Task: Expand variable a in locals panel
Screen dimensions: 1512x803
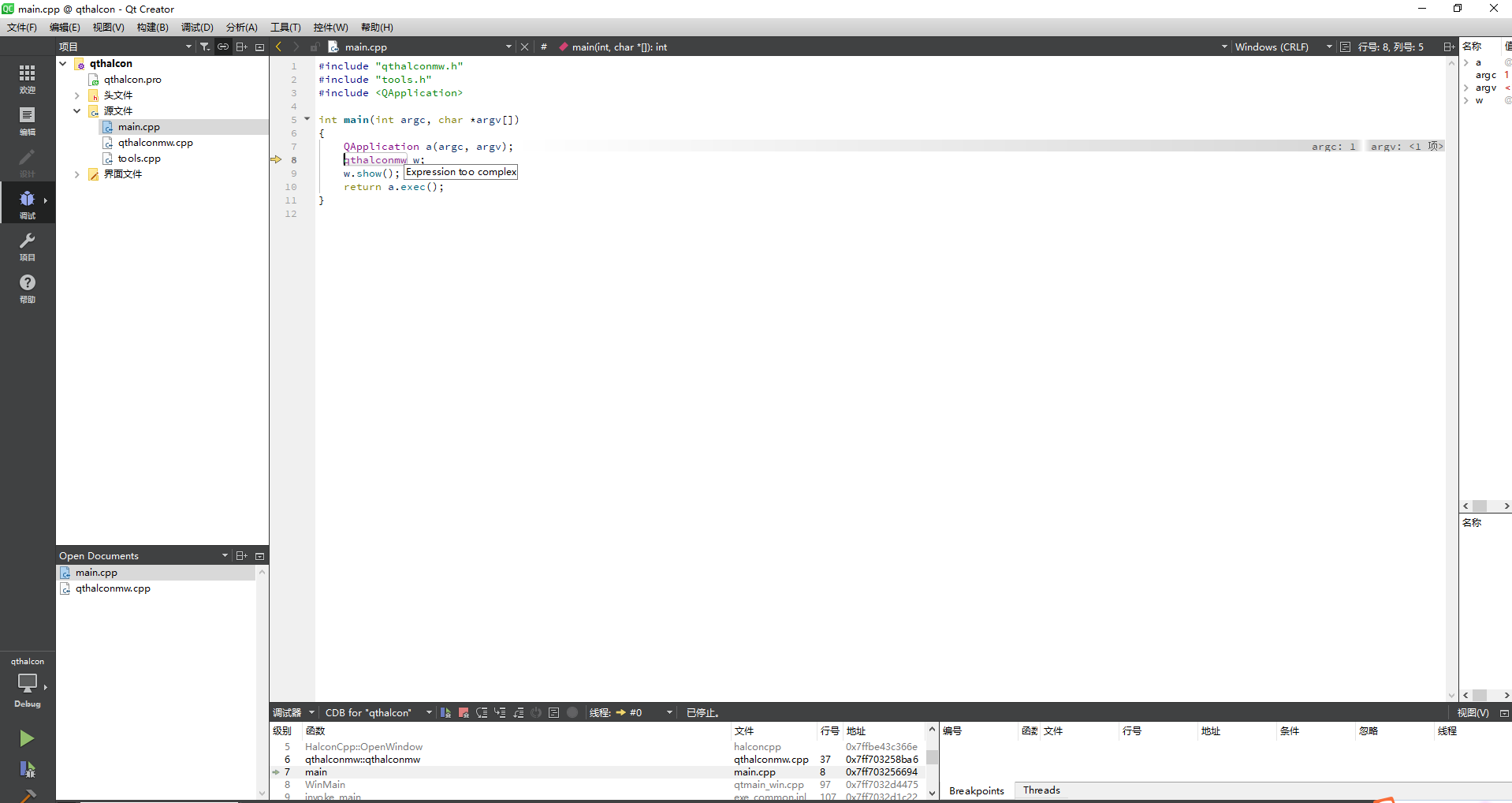Action: click(1465, 62)
